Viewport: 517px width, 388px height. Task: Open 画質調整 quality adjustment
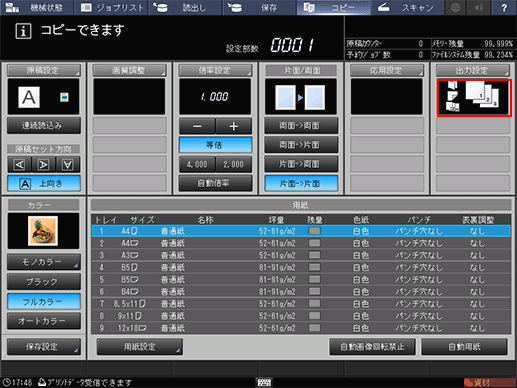coord(129,70)
